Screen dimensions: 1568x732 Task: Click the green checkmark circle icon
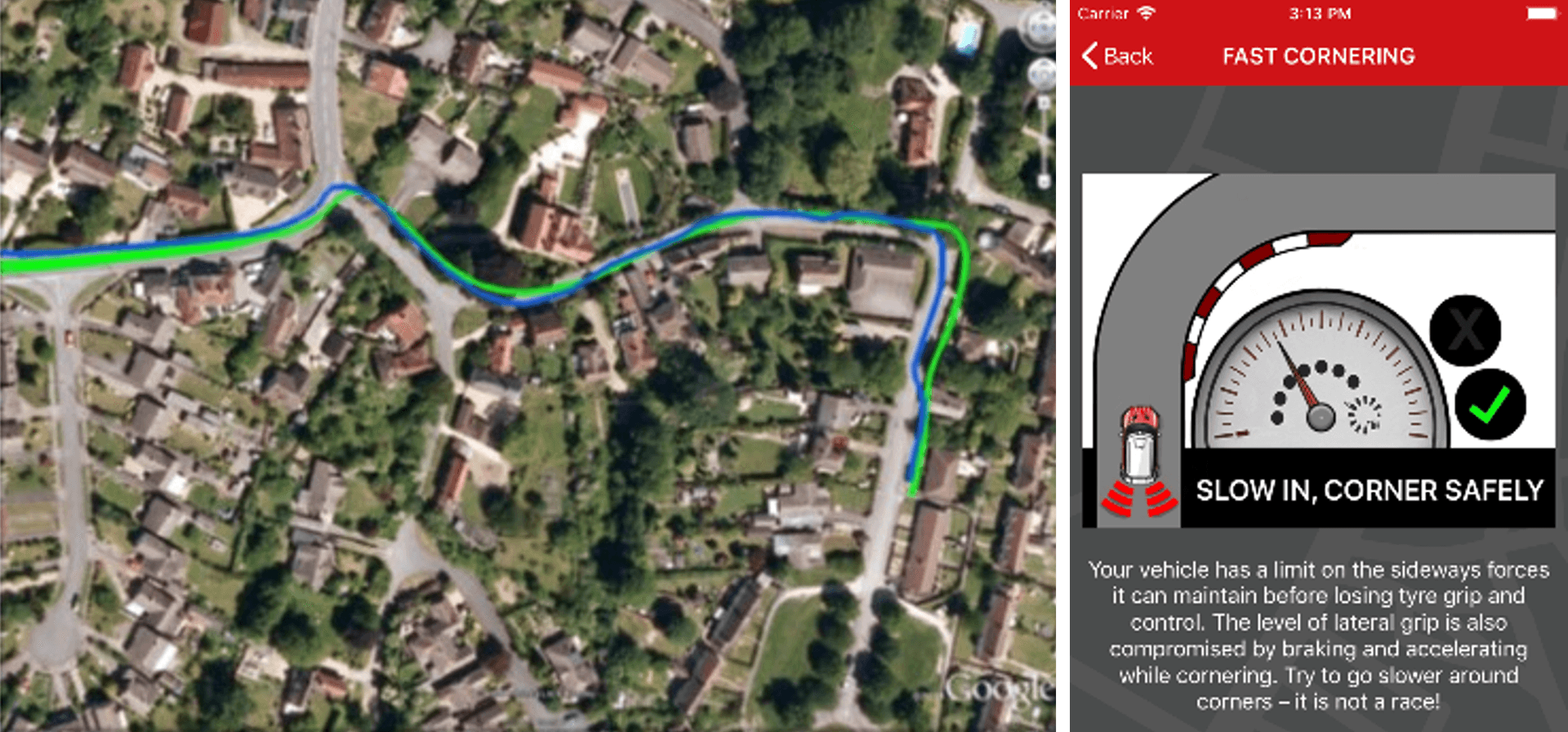coord(1490,404)
